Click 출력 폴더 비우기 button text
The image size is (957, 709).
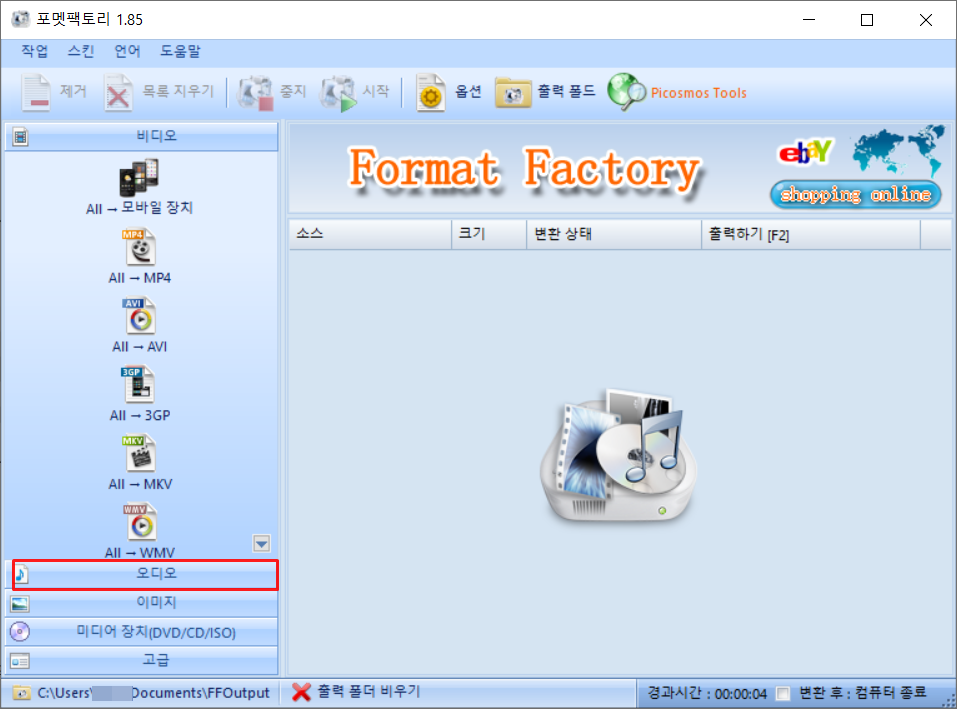[x=369, y=691]
